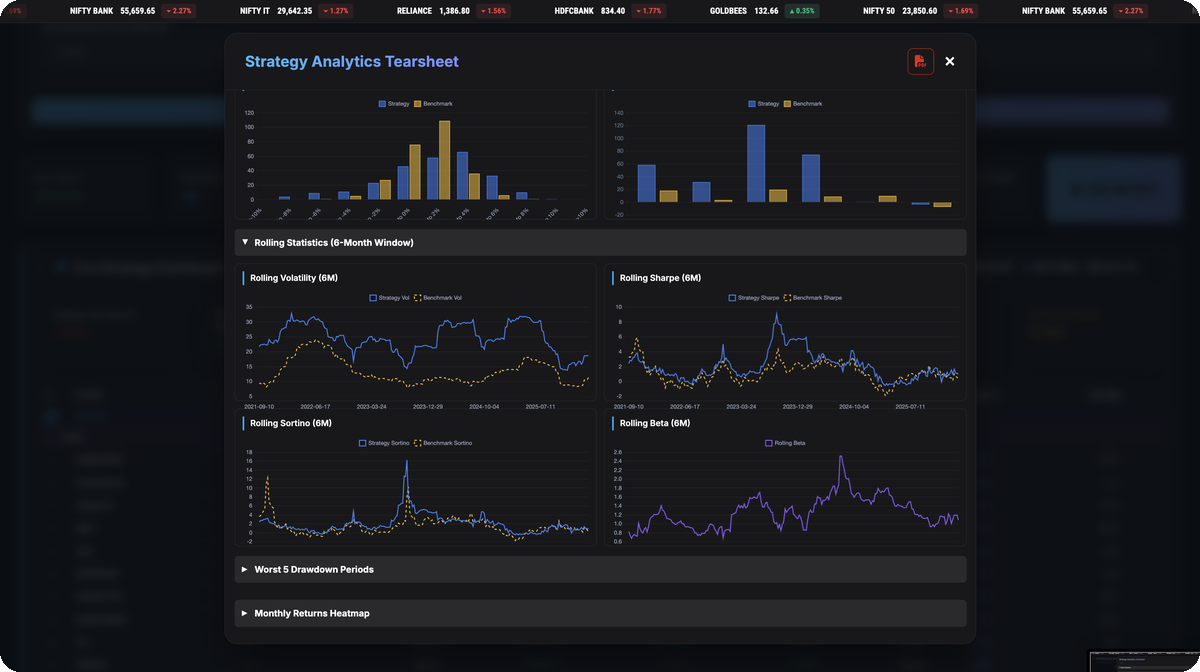Viewport: 1200px width, 672px height.
Task: Click the NIFTY 50 price 23,850.60
Action: click(920, 11)
